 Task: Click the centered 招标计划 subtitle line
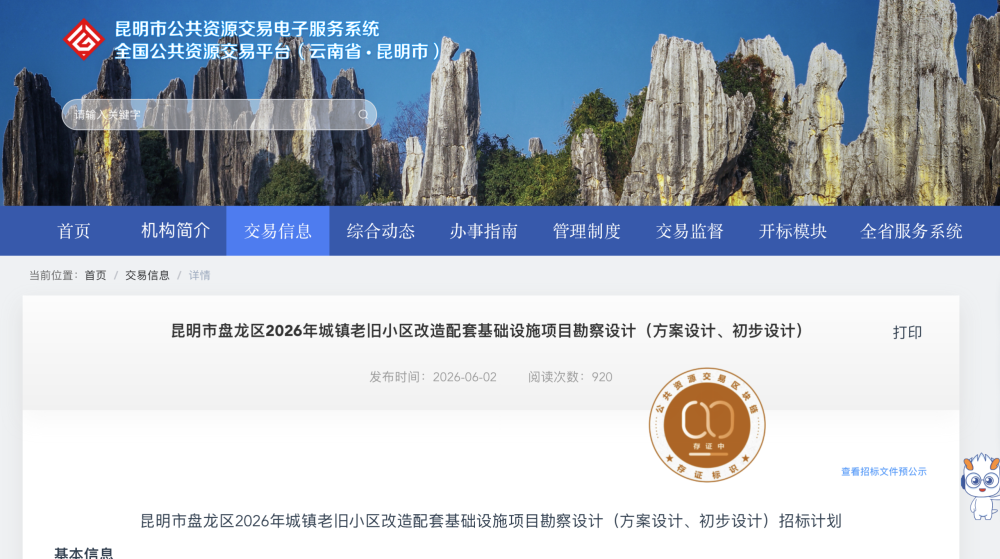pos(490,521)
